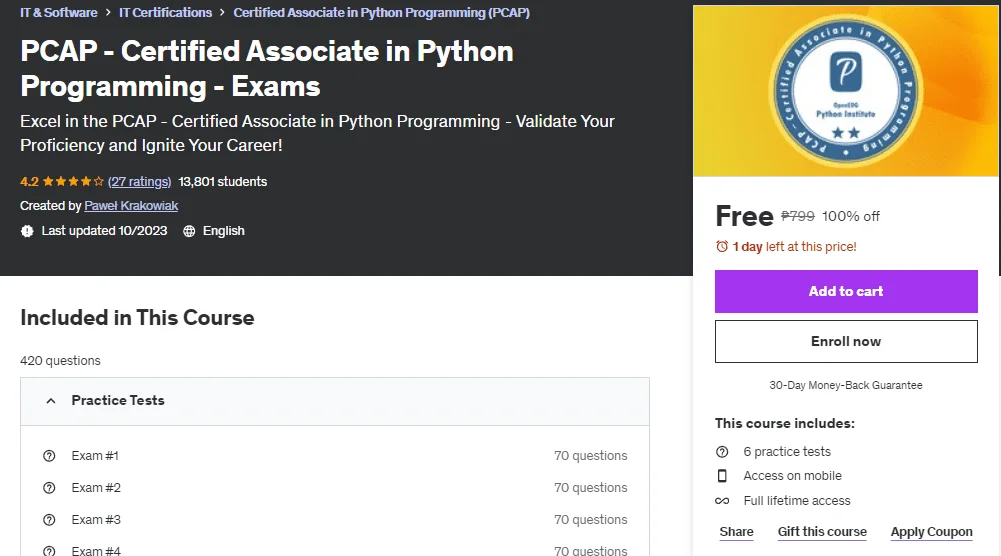Click the infinity lifetime access icon
Image resolution: width=1001 pixels, height=556 pixels.
(x=722, y=501)
